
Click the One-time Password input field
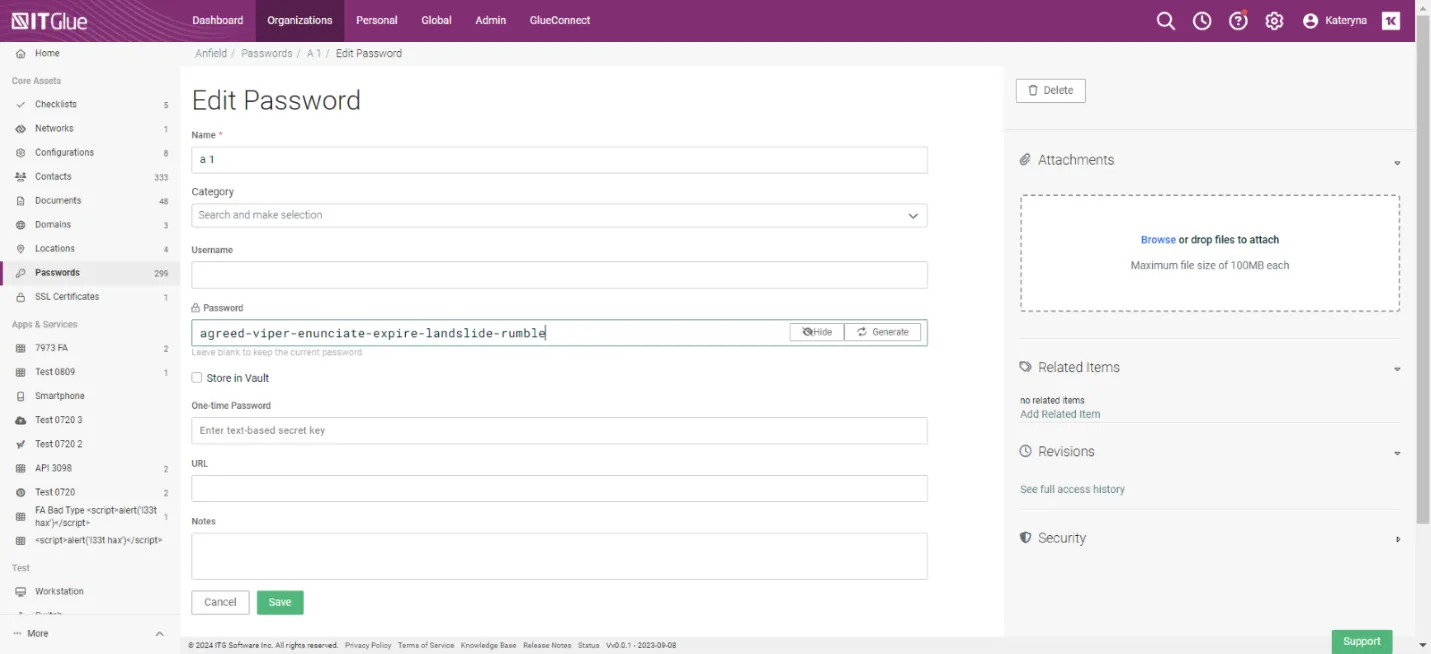tap(559, 431)
